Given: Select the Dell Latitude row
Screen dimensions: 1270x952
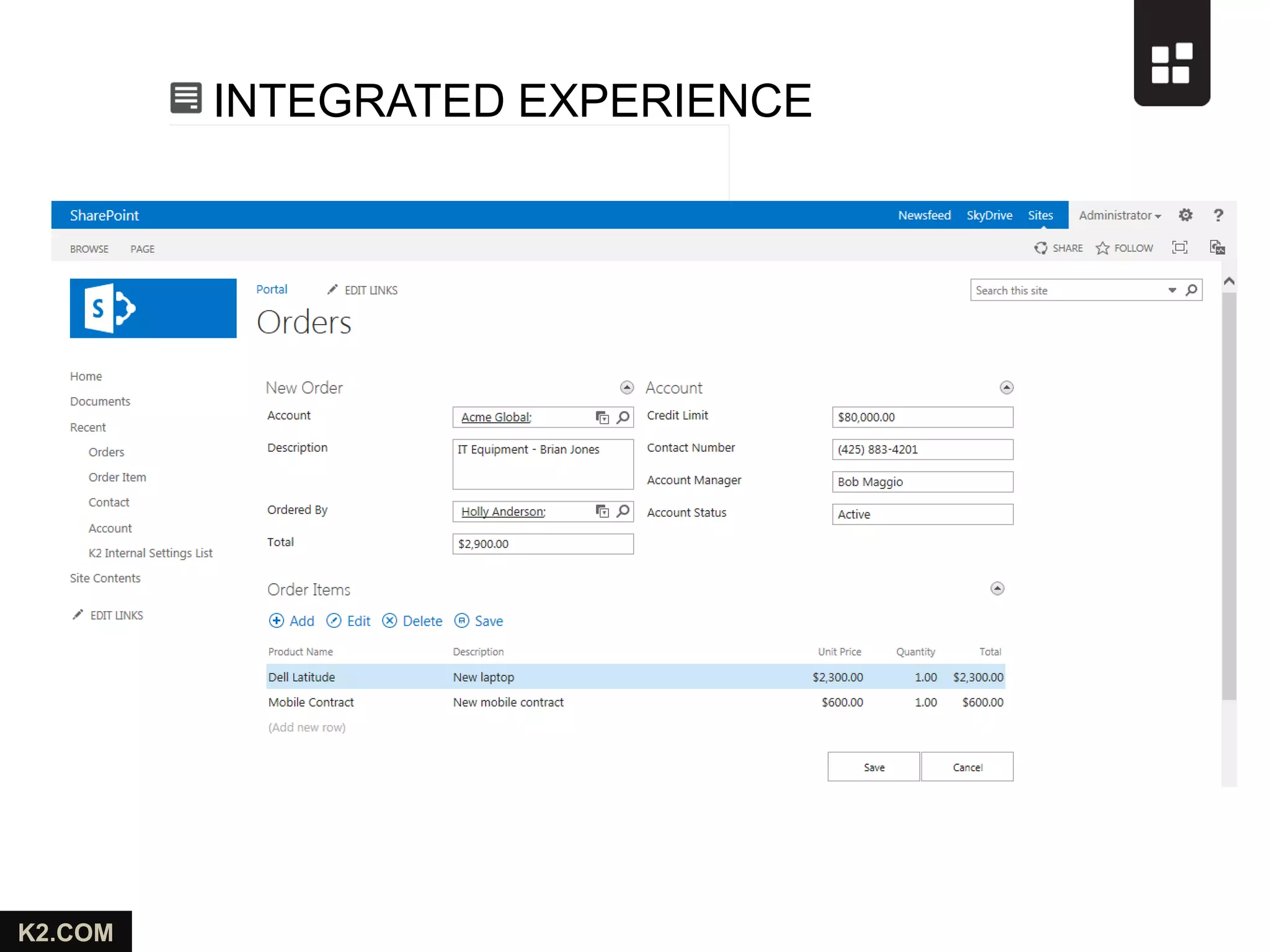Looking at the screenshot, I should [x=636, y=677].
